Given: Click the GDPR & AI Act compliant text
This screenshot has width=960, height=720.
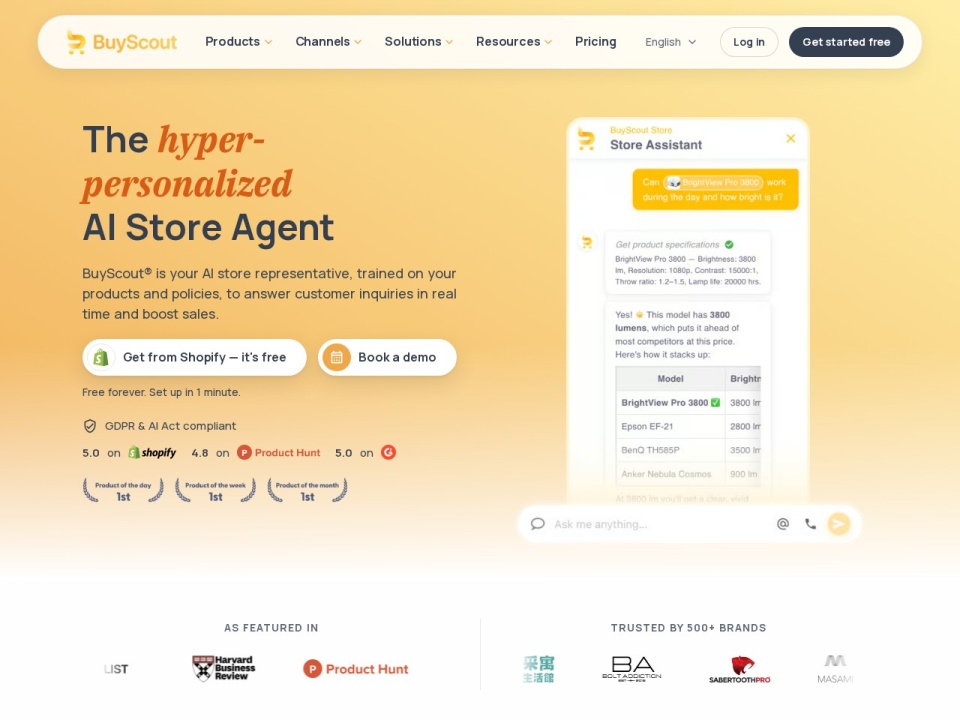Looking at the screenshot, I should click(x=170, y=426).
